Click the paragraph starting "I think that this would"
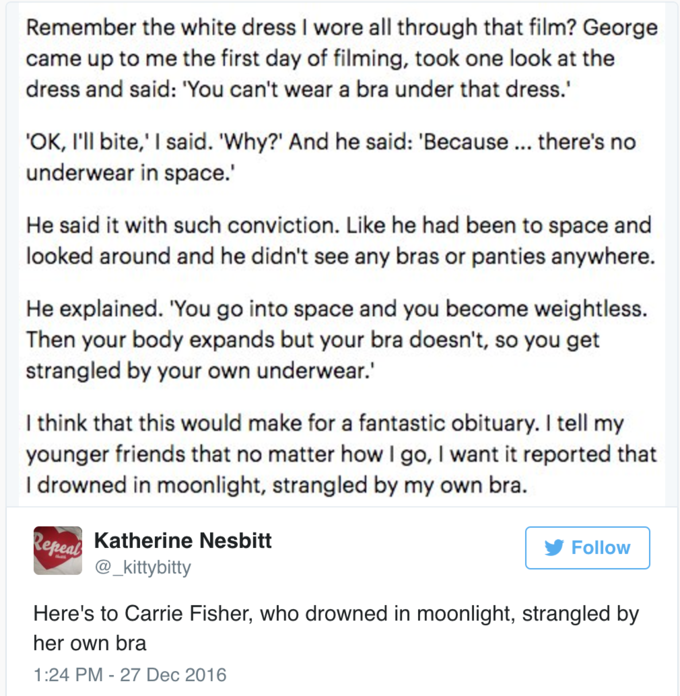The image size is (680, 696). click(341, 454)
